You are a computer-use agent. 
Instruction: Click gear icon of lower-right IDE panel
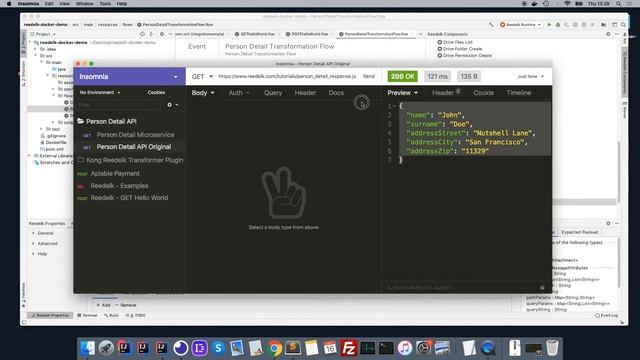tap(608, 223)
